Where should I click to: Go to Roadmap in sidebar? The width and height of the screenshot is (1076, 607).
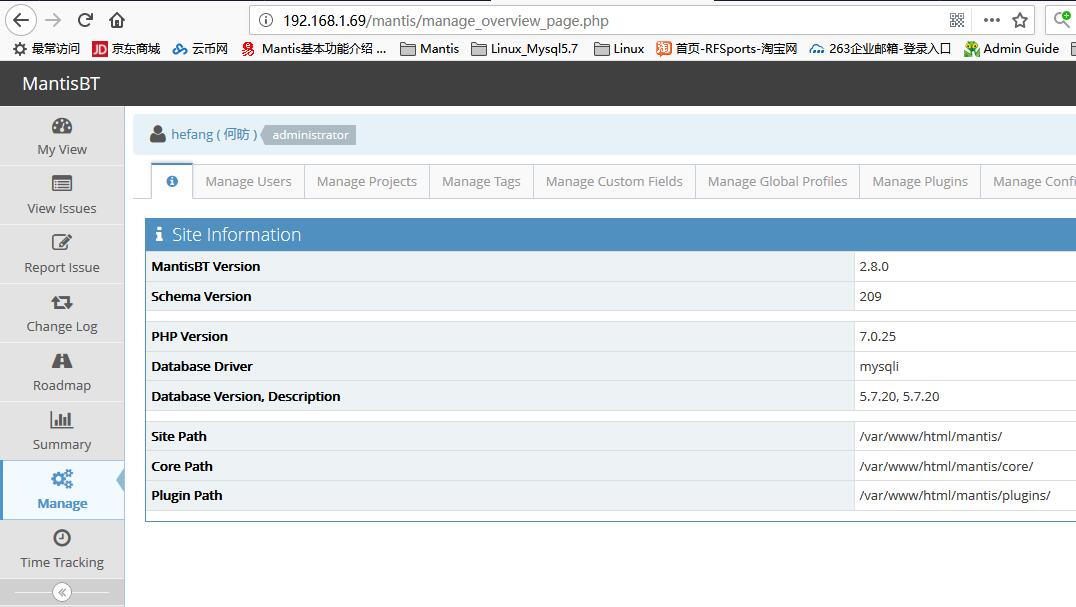[x=62, y=372]
